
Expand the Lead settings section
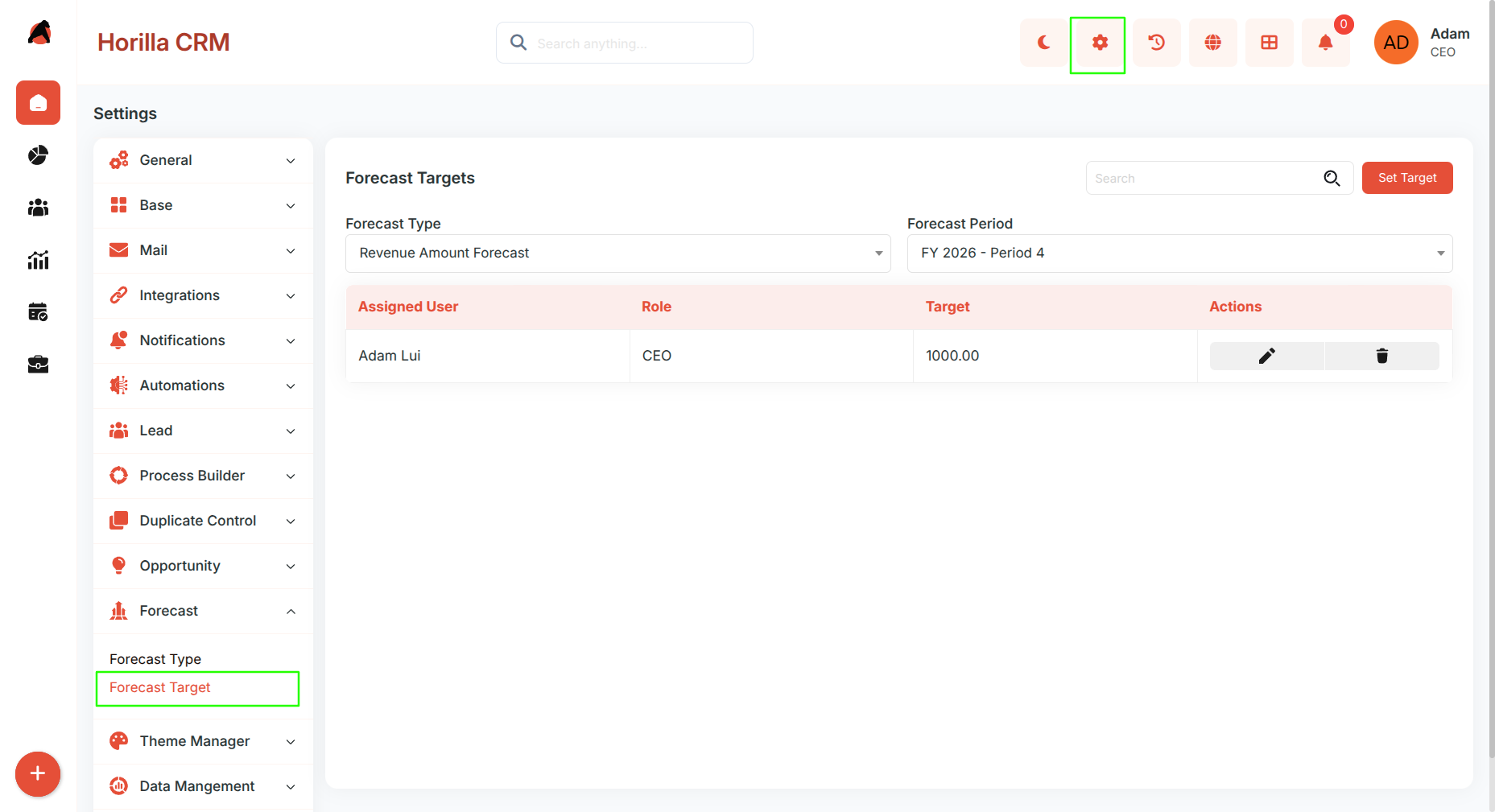click(x=203, y=431)
